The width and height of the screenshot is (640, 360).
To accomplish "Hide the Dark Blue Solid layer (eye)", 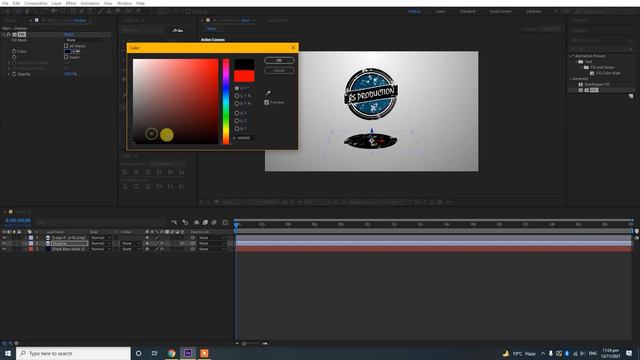I will point(4,249).
